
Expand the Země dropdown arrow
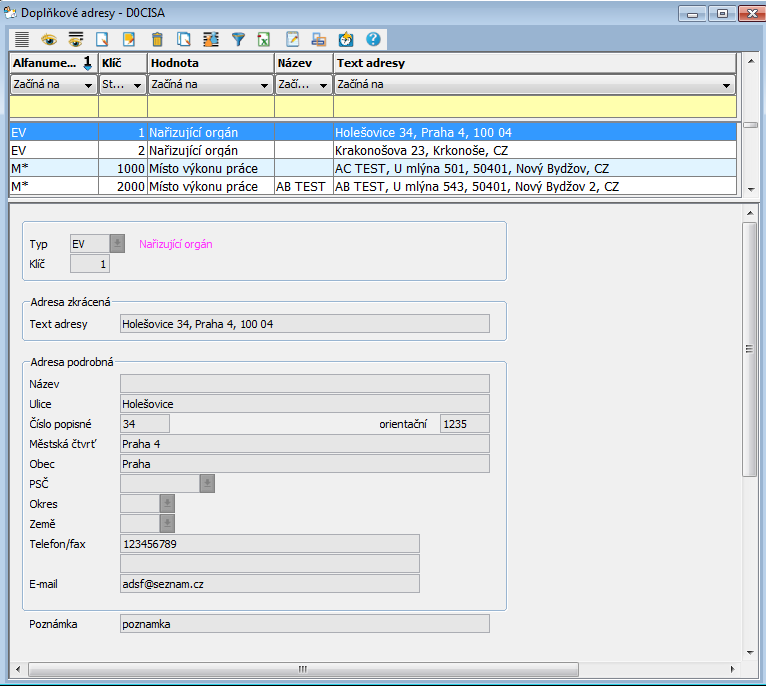(167, 523)
